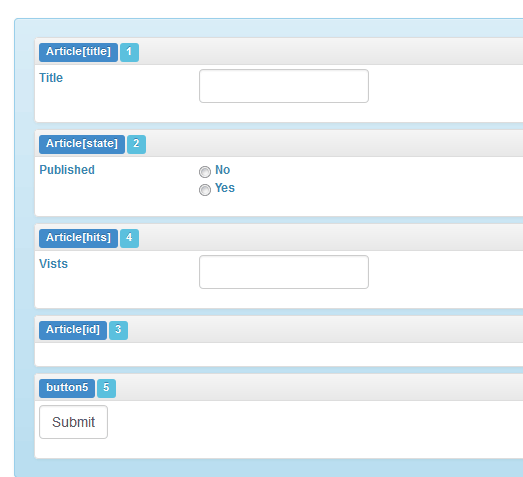Select the No radio option
Screen dimensions: 523x477
point(205,172)
